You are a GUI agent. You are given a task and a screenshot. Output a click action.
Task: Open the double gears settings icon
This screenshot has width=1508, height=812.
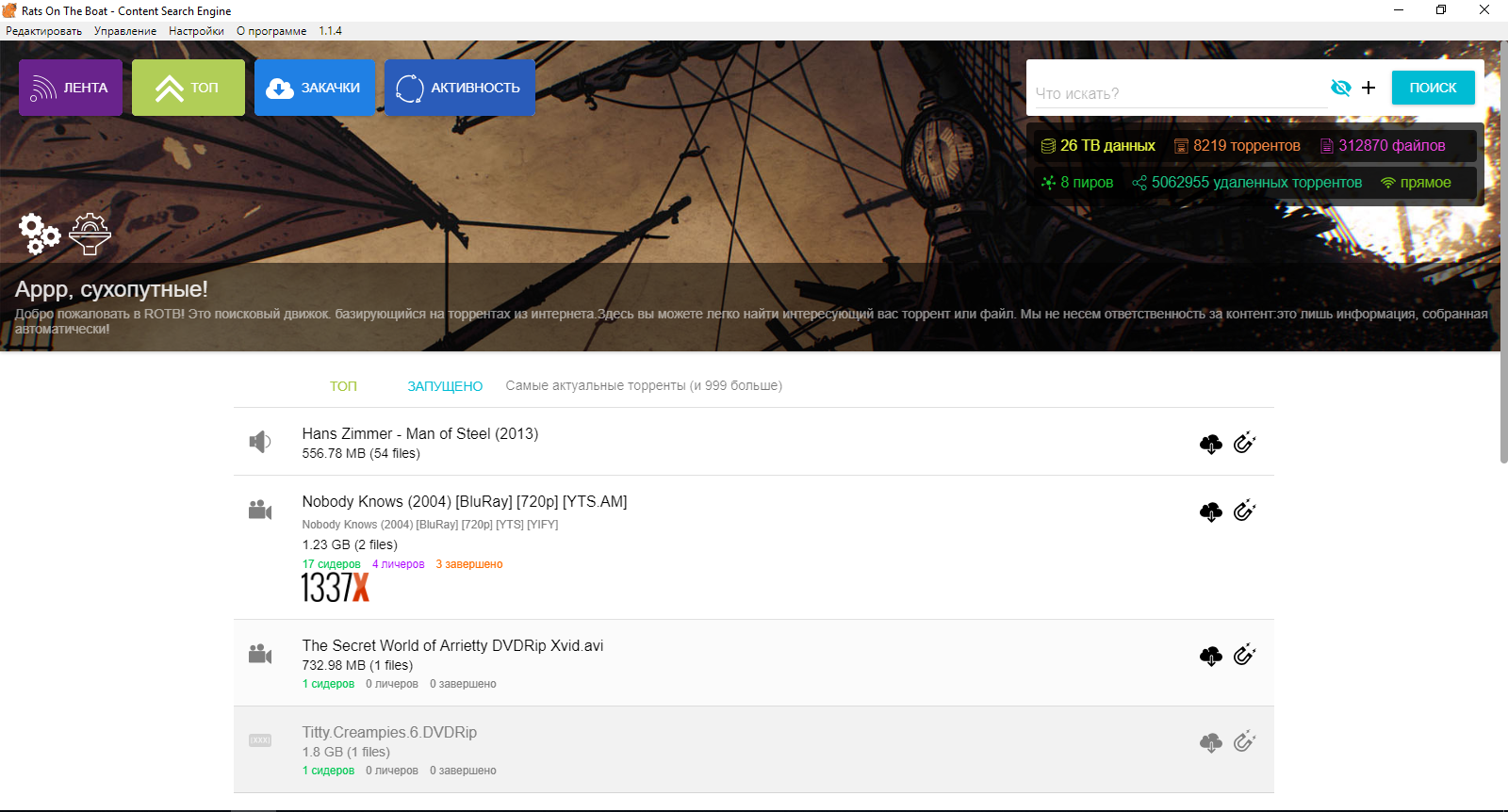pos(39,234)
